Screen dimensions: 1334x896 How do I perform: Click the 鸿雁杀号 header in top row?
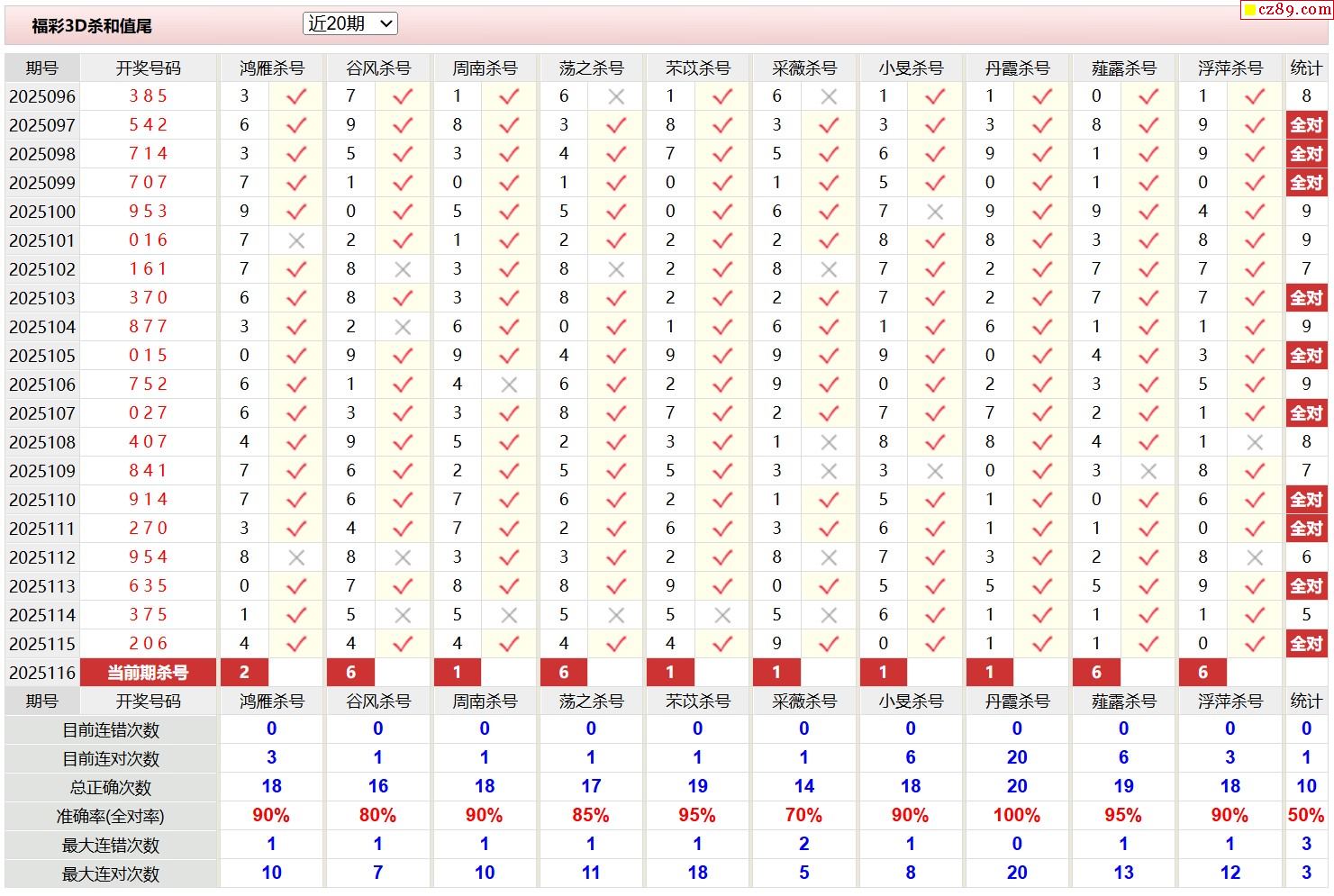tap(272, 68)
